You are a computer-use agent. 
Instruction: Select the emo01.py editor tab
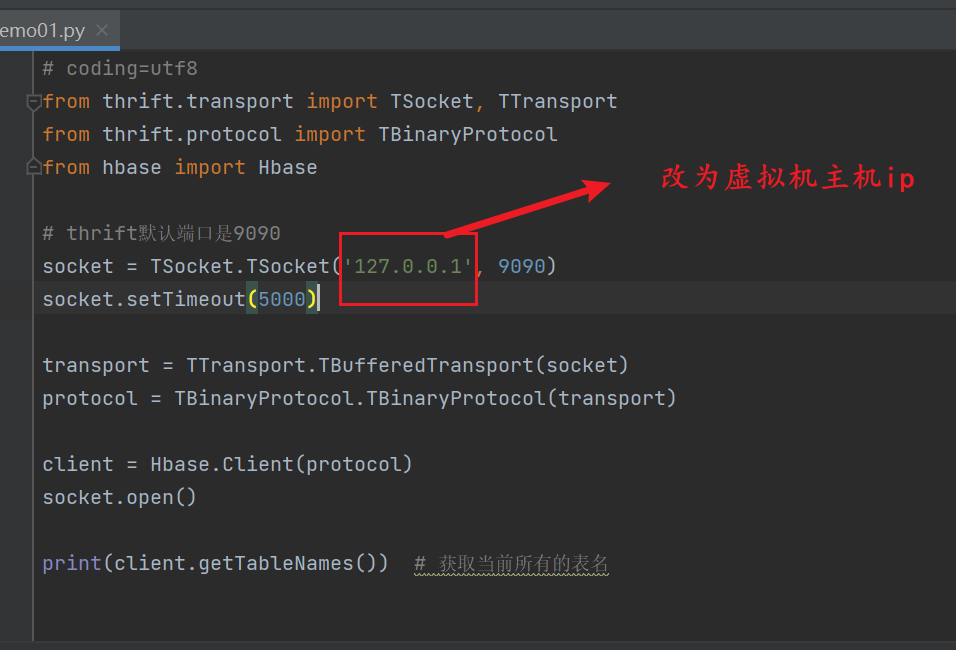[45, 30]
